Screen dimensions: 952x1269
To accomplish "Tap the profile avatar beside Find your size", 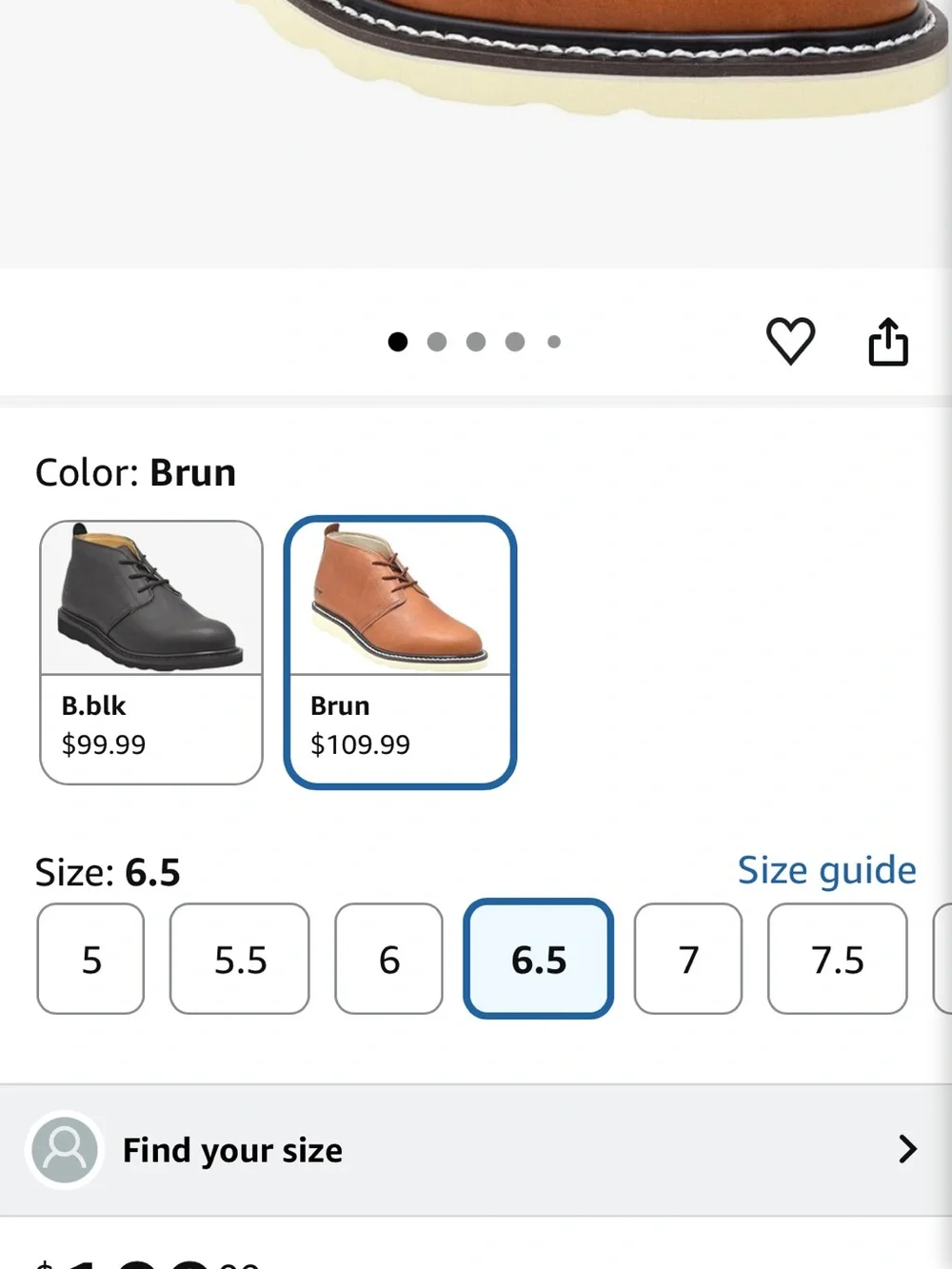I will [65, 1150].
